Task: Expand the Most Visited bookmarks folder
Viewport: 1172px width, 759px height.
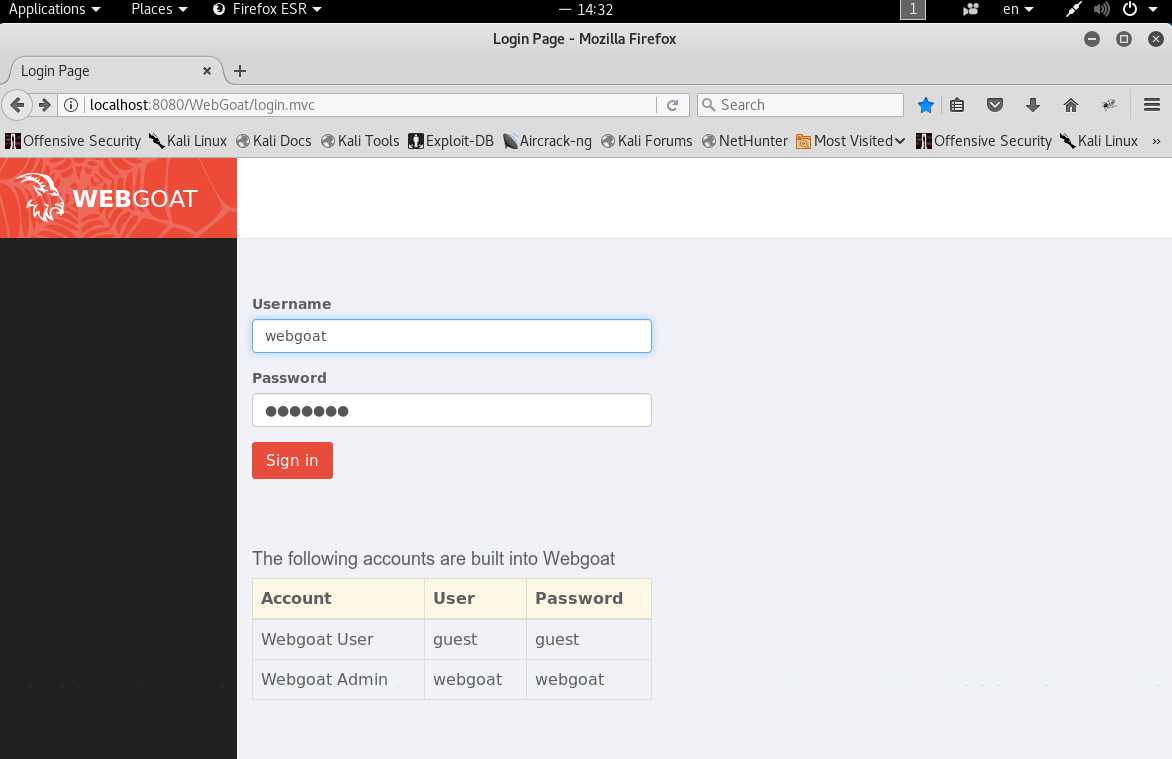Action: [x=851, y=141]
